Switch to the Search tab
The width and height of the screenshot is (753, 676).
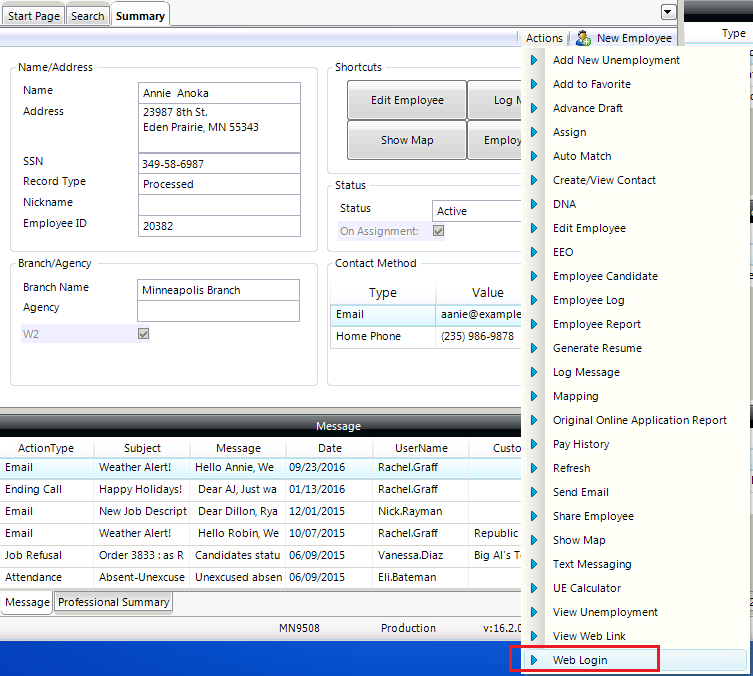pyautogui.click(x=87, y=16)
